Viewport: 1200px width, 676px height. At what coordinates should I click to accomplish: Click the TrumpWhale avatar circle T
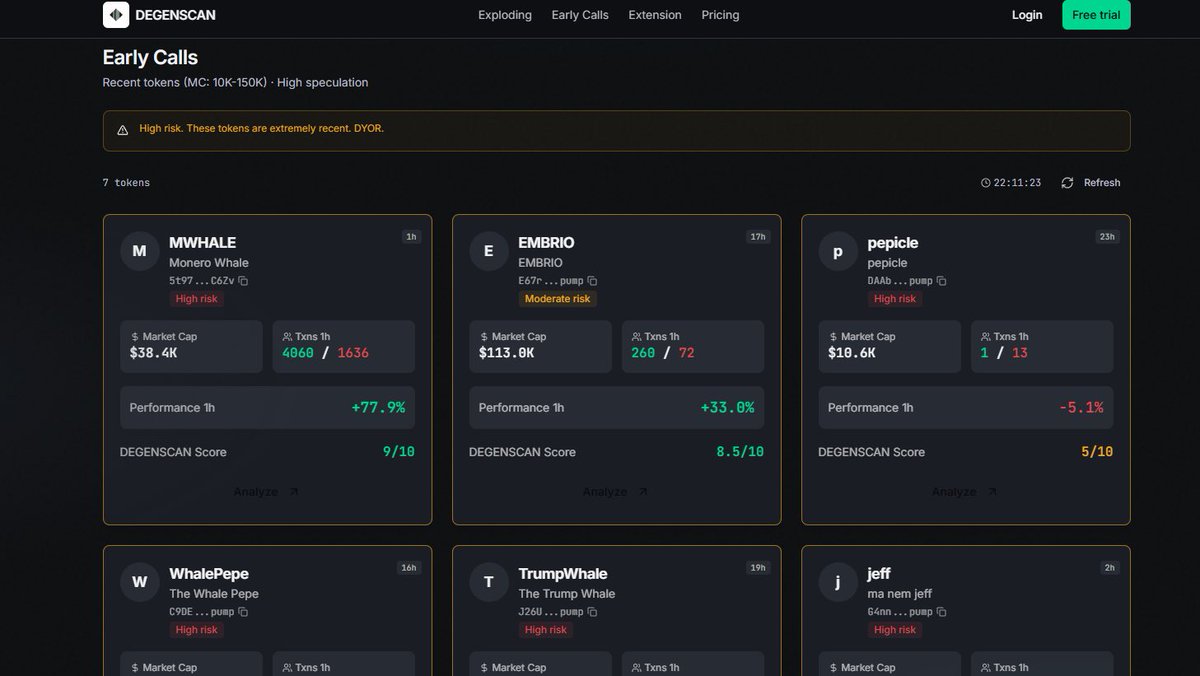[488, 582]
